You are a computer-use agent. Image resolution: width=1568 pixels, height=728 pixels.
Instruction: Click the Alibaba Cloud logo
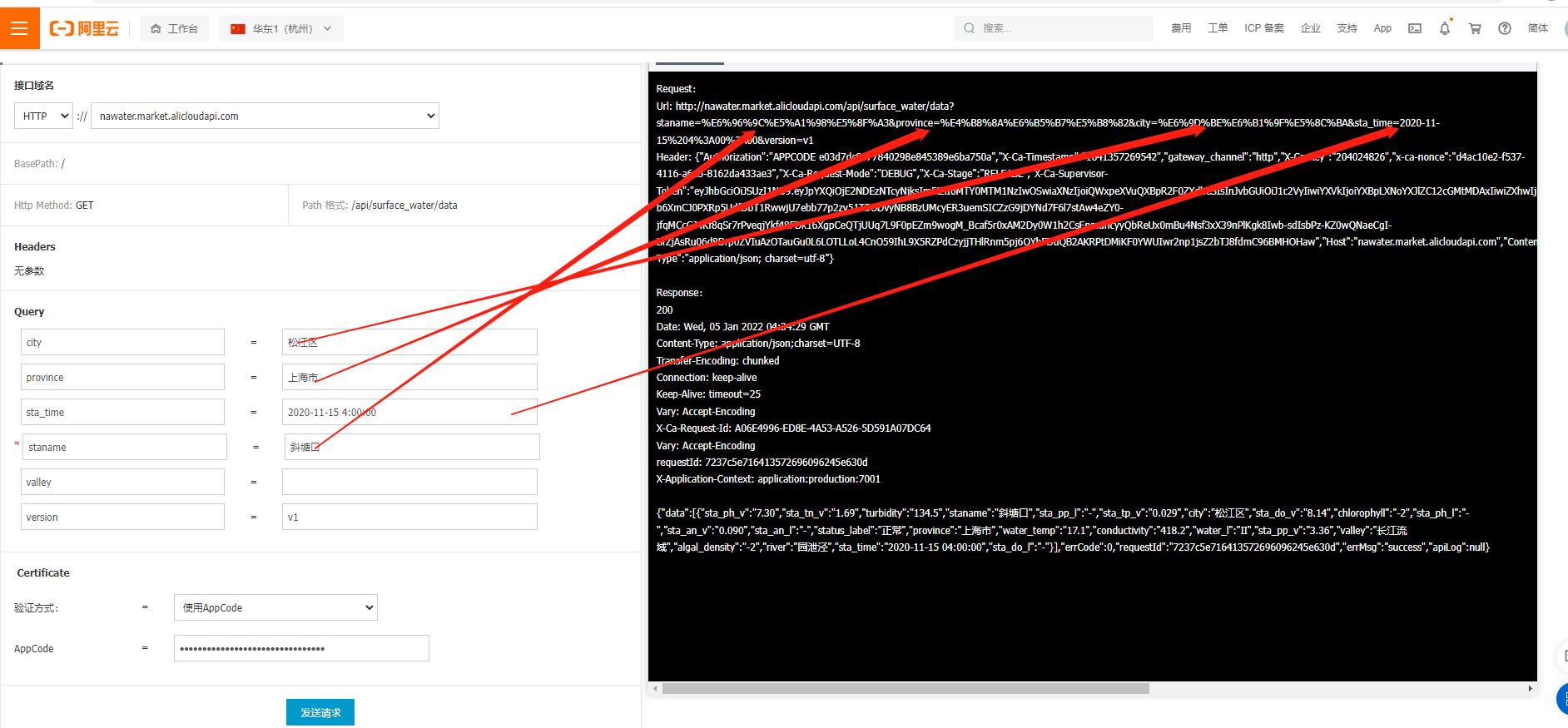[84, 28]
